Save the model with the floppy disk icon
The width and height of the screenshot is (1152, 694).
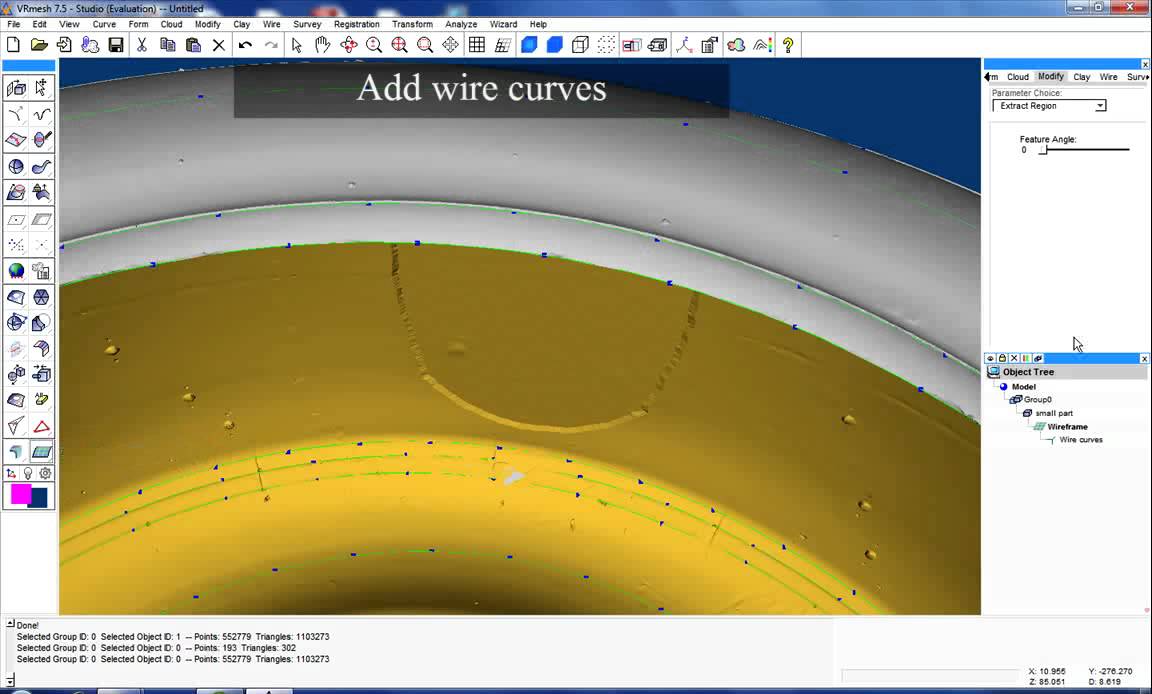point(115,45)
